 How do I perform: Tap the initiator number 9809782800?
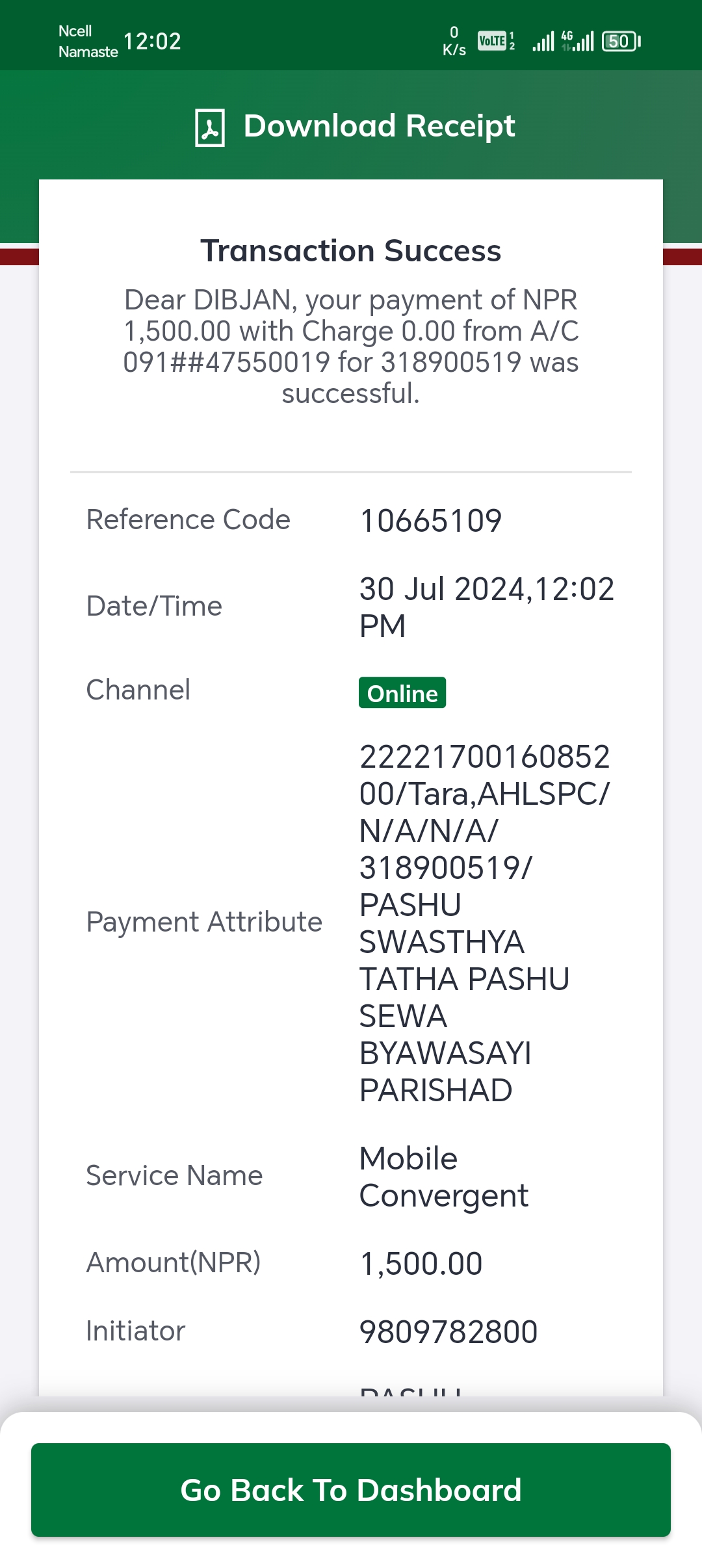point(448,1332)
